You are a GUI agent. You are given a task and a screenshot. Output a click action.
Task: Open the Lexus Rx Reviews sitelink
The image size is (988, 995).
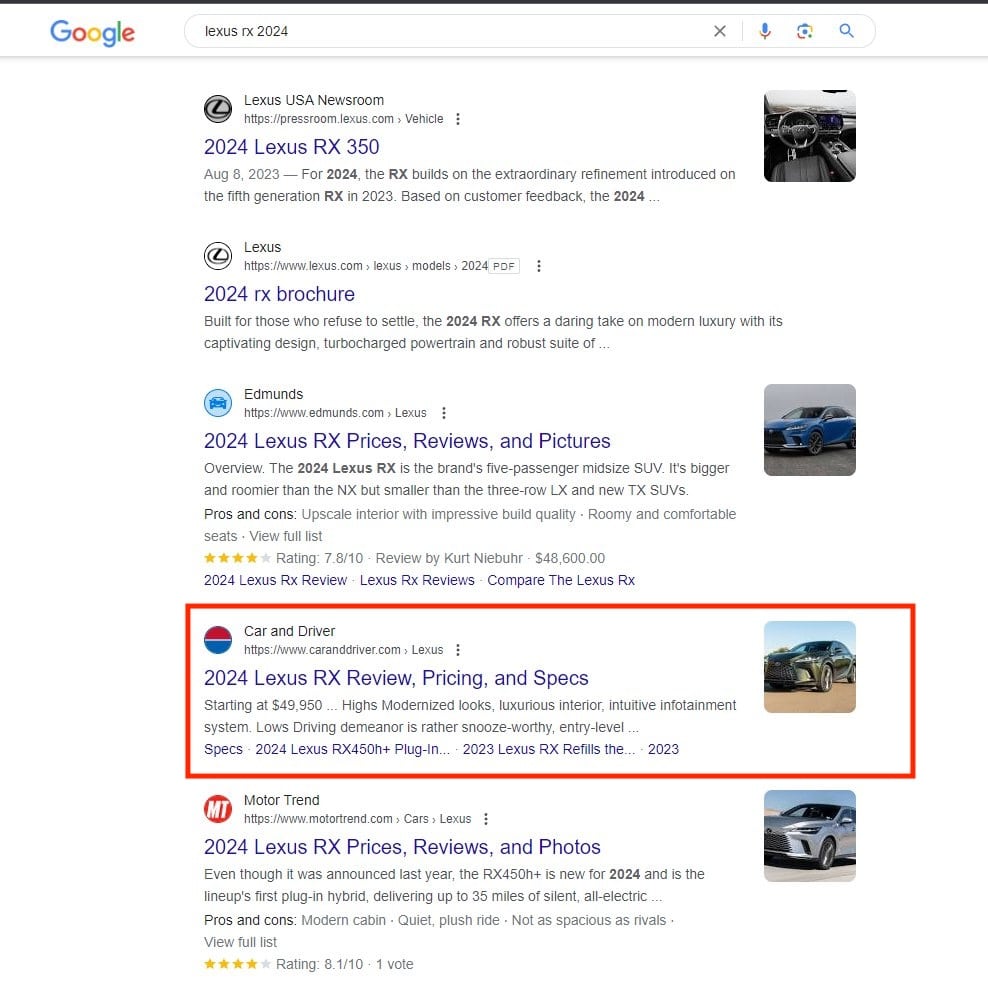click(417, 580)
